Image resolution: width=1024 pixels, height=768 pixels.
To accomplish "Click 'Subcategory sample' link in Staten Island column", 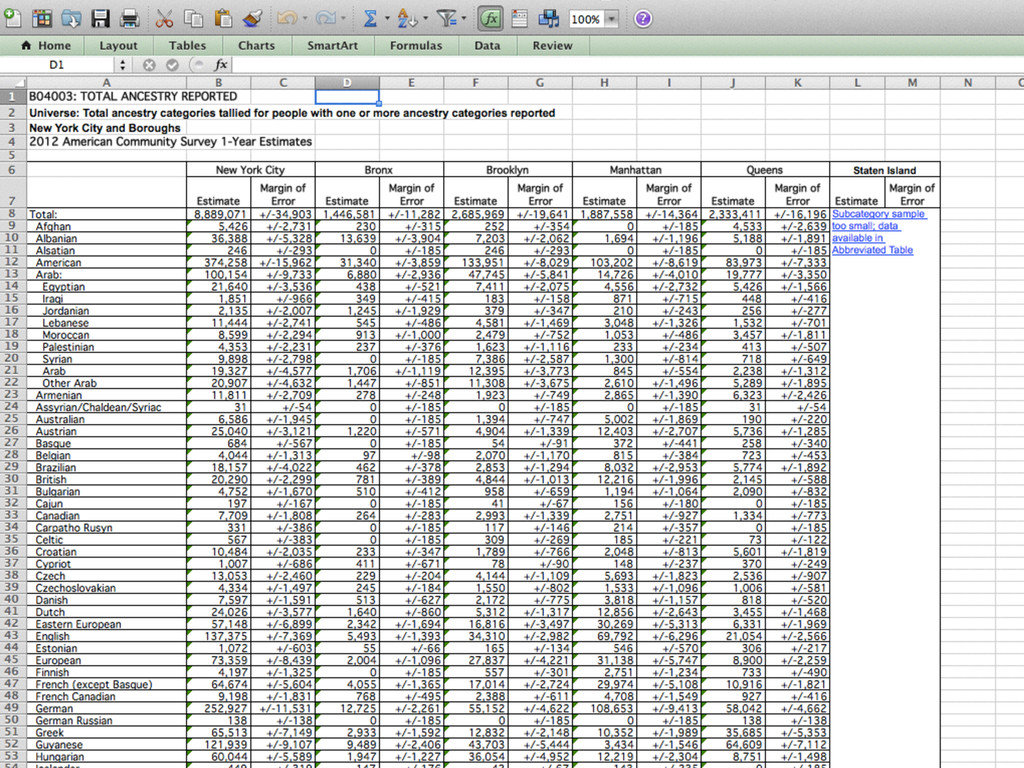I will click(878, 214).
